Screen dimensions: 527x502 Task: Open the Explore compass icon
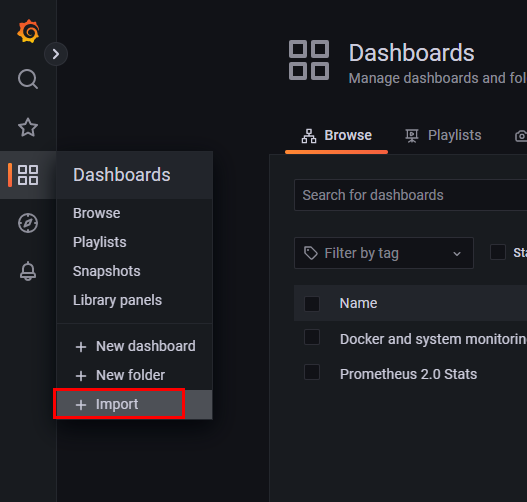click(28, 223)
